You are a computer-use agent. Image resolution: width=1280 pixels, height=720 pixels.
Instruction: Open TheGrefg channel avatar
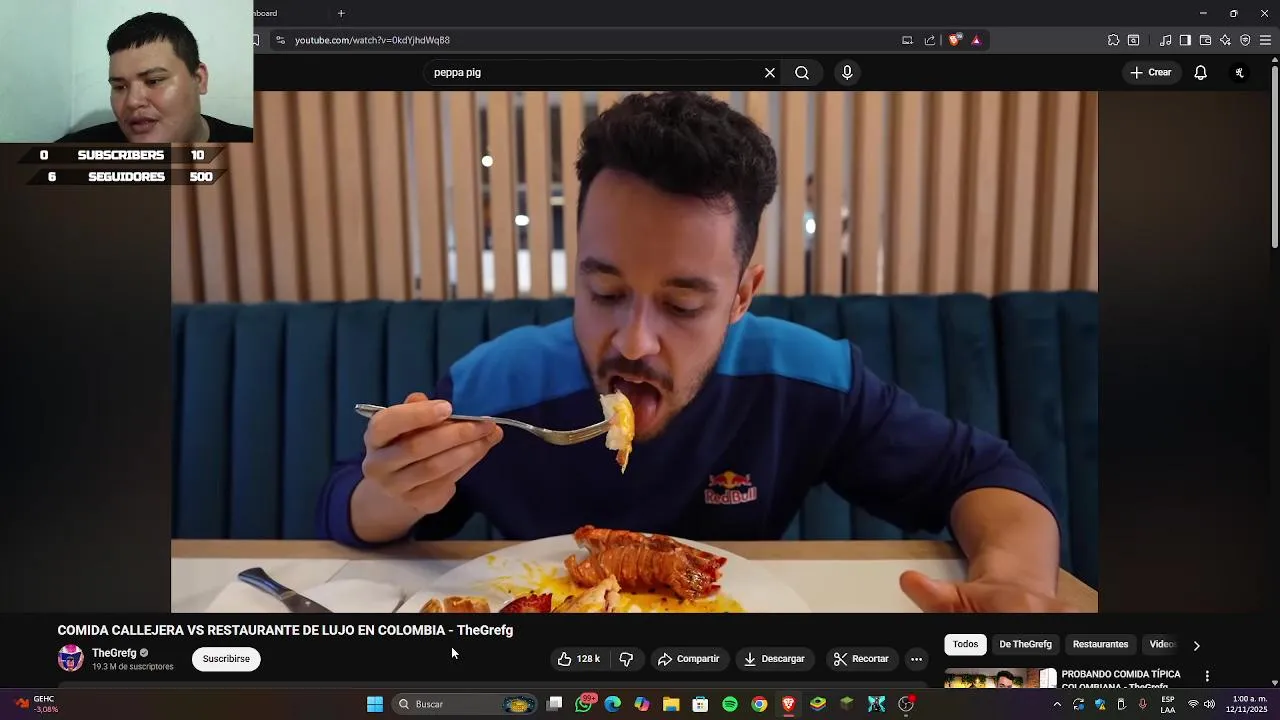click(70, 658)
